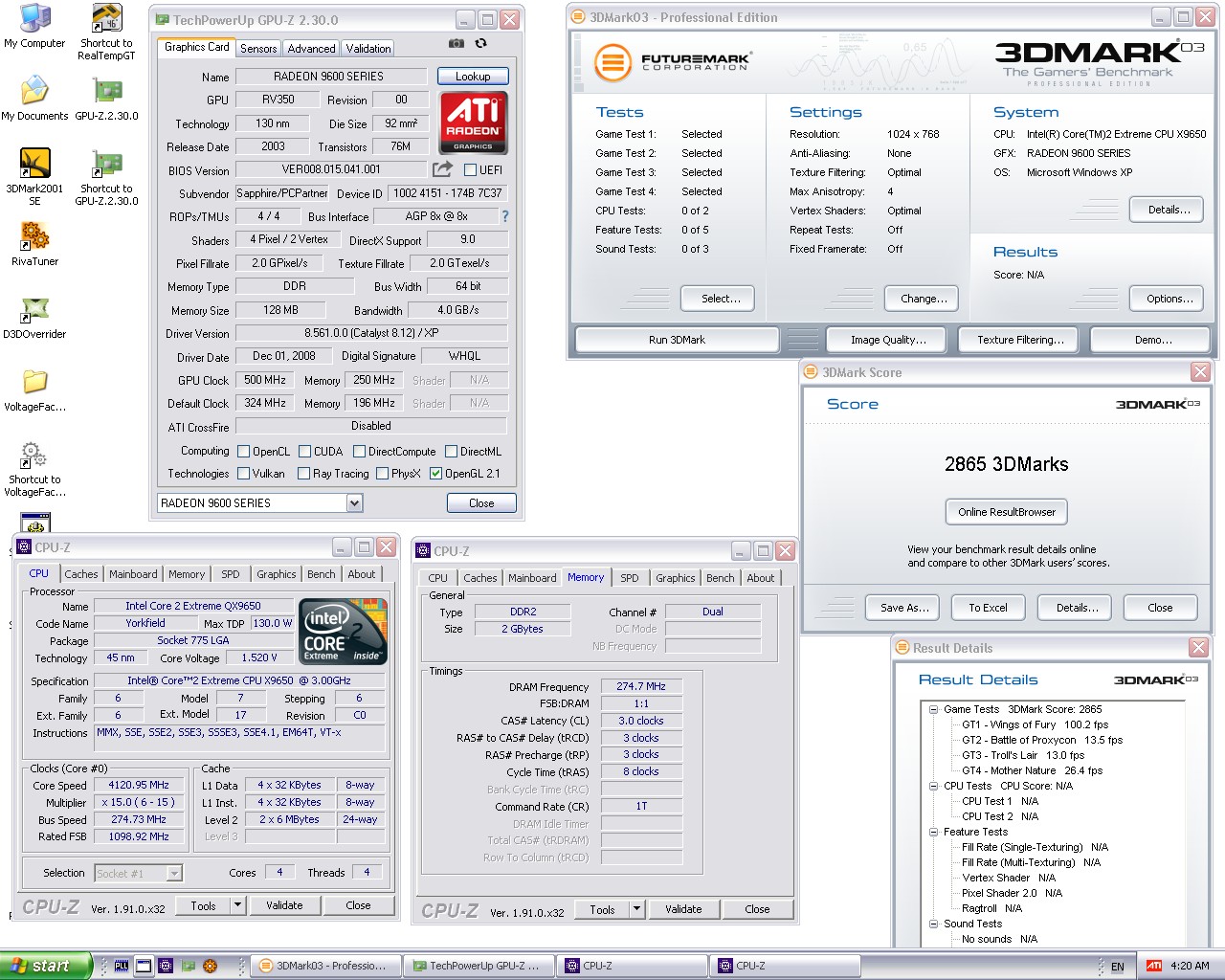Screen dimensions: 1225x980
Task: Toggle the DirectCompute checkbox
Action: (x=359, y=452)
